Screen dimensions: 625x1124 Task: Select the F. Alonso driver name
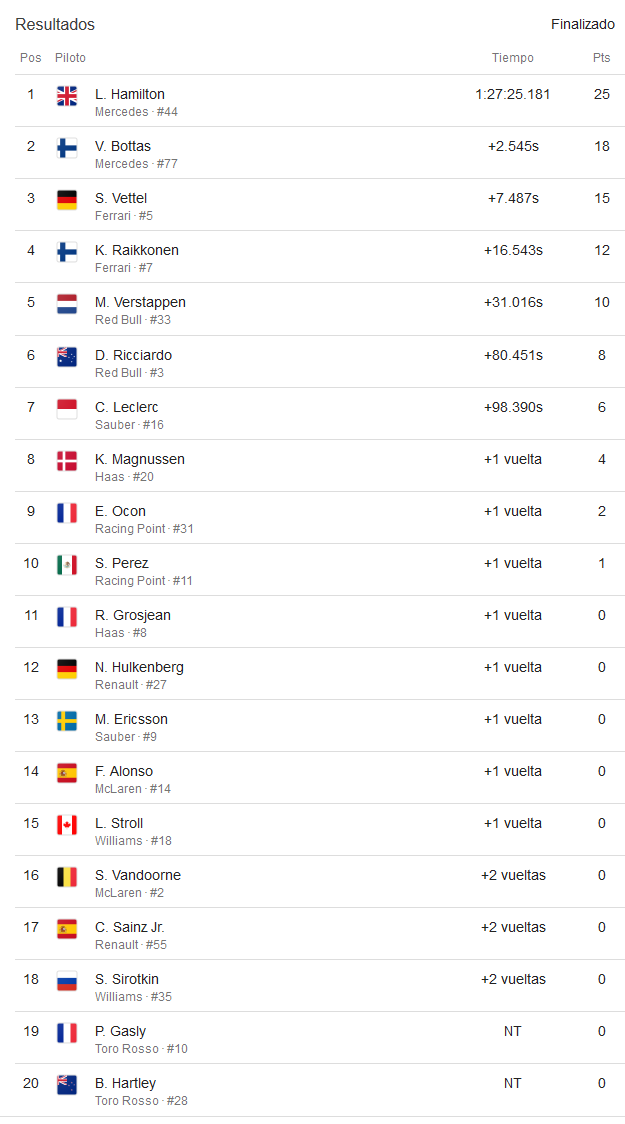(x=124, y=771)
